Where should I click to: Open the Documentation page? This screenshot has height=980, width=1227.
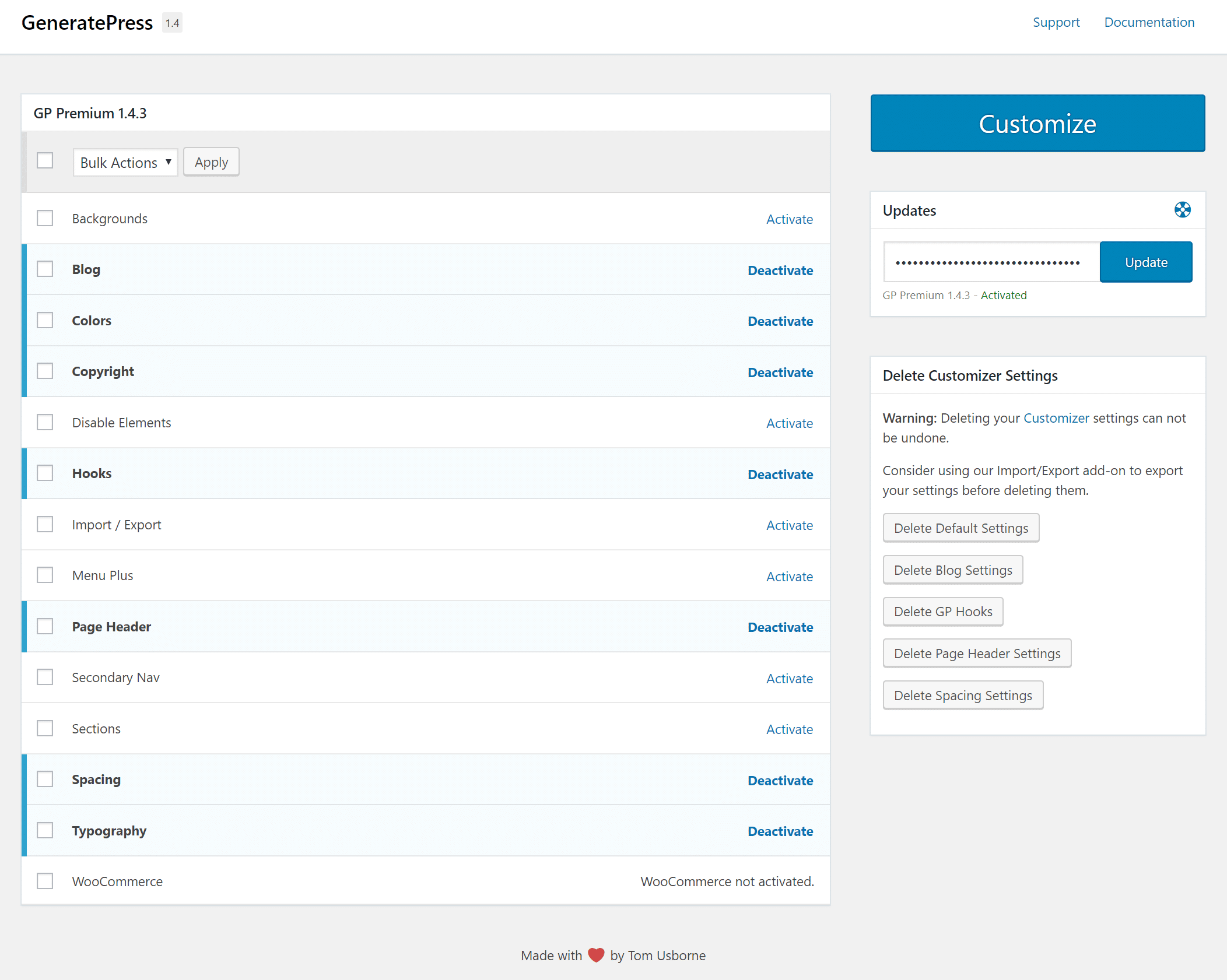click(x=1148, y=22)
